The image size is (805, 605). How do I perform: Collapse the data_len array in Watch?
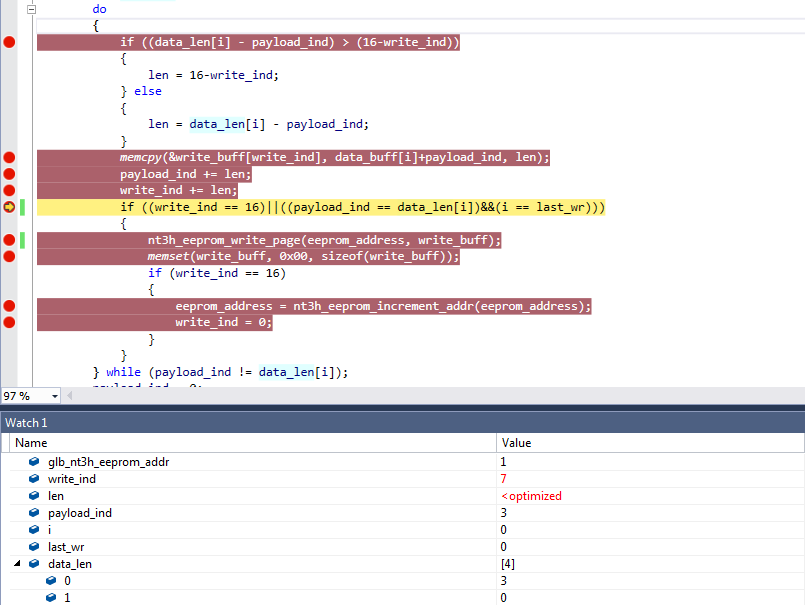17,563
